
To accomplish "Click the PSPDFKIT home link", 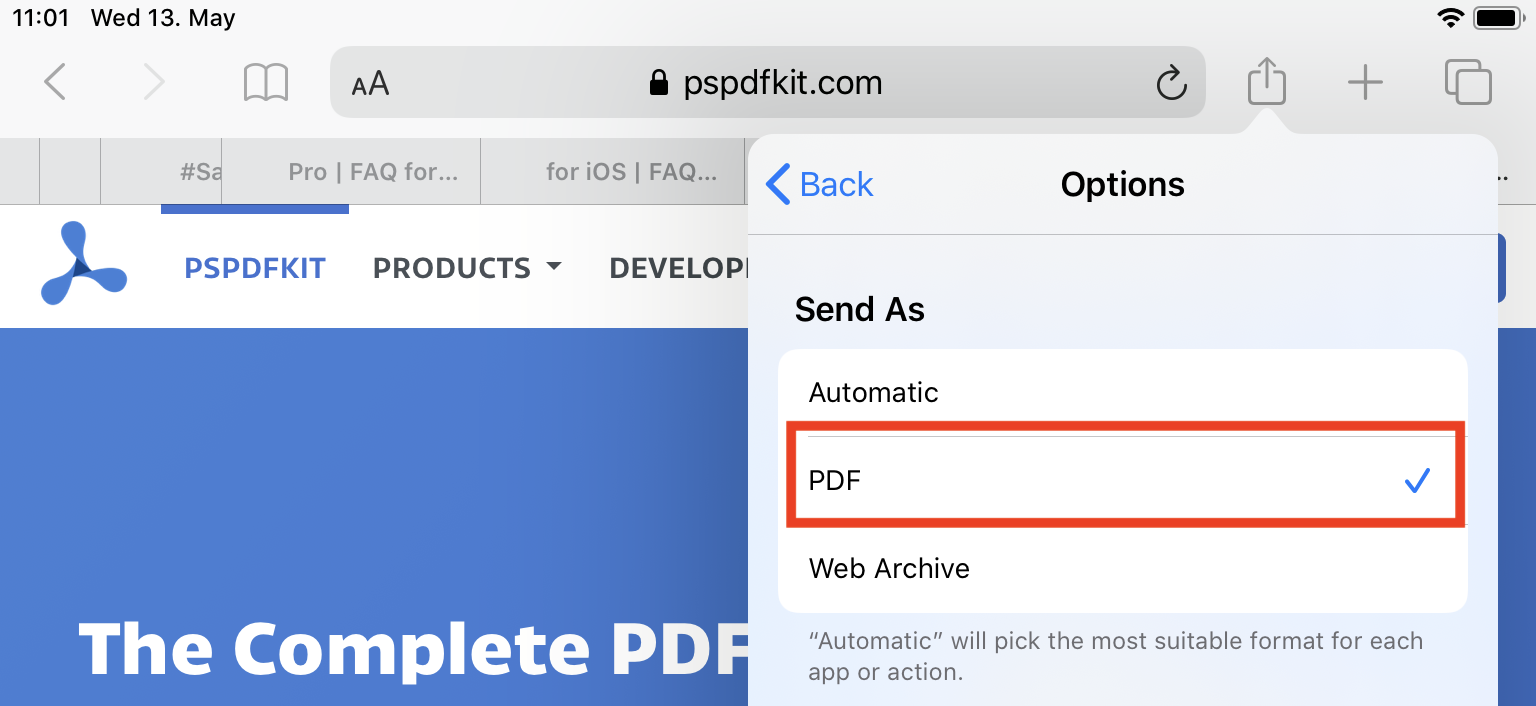I will point(255,268).
